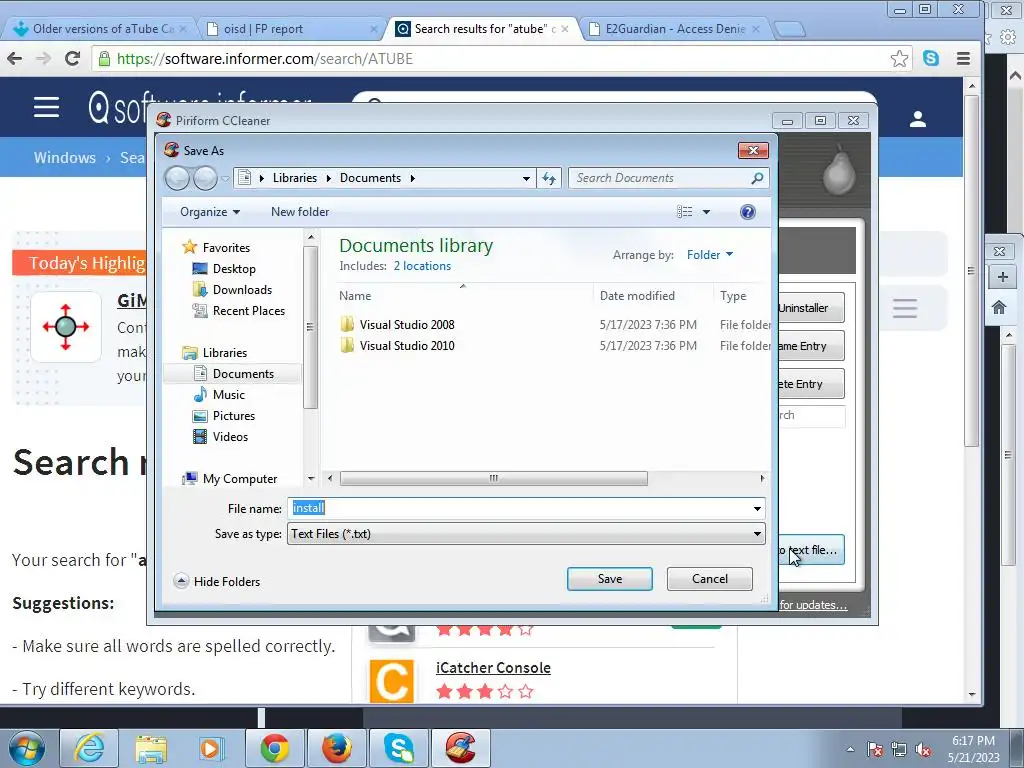Click the muted volume tray icon
This screenshot has height=768, width=1024.
(923, 750)
